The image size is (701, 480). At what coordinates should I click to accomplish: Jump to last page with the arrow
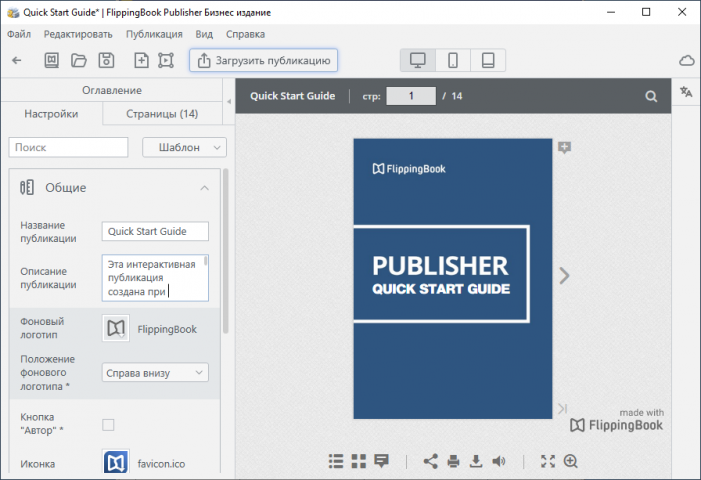click(562, 408)
